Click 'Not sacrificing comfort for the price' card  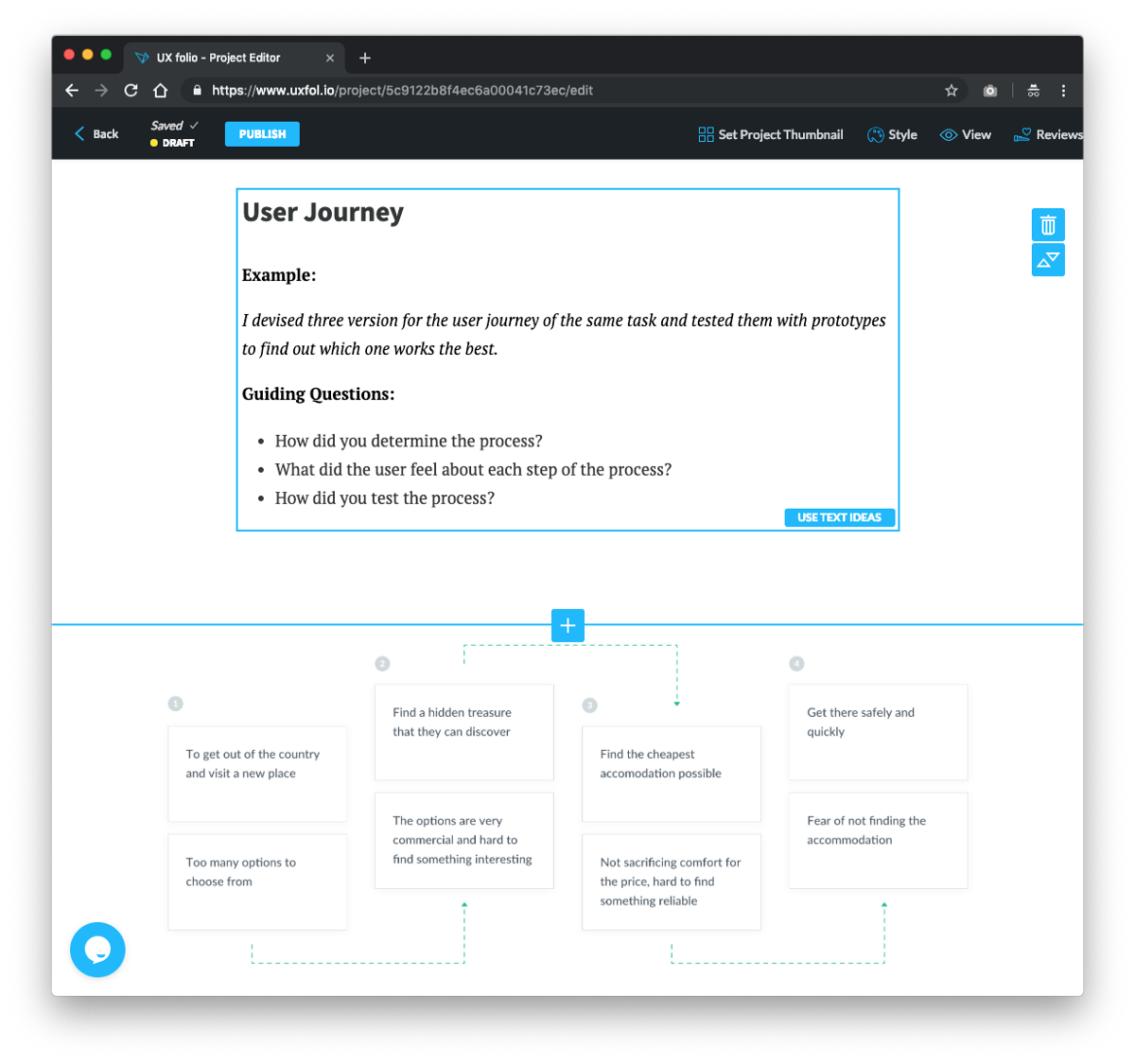point(672,881)
